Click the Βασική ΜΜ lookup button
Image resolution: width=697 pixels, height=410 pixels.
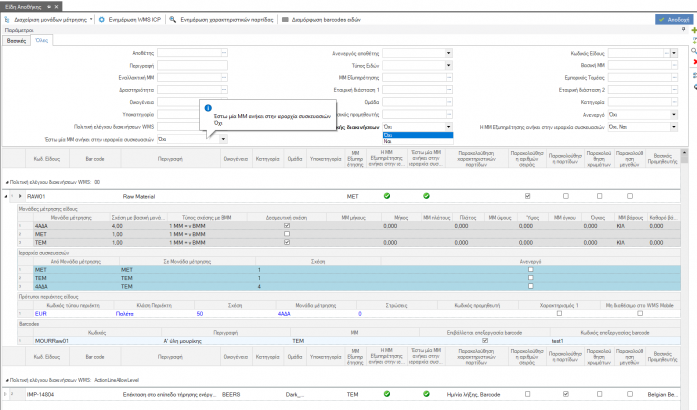point(674,65)
